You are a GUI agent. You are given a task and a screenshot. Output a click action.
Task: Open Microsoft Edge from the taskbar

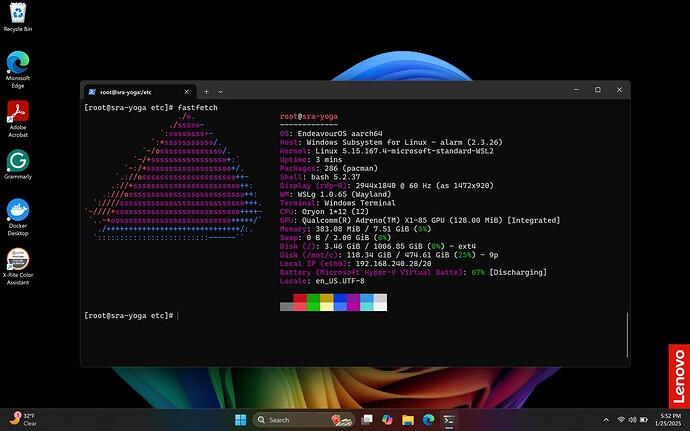[x=429, y=420]
